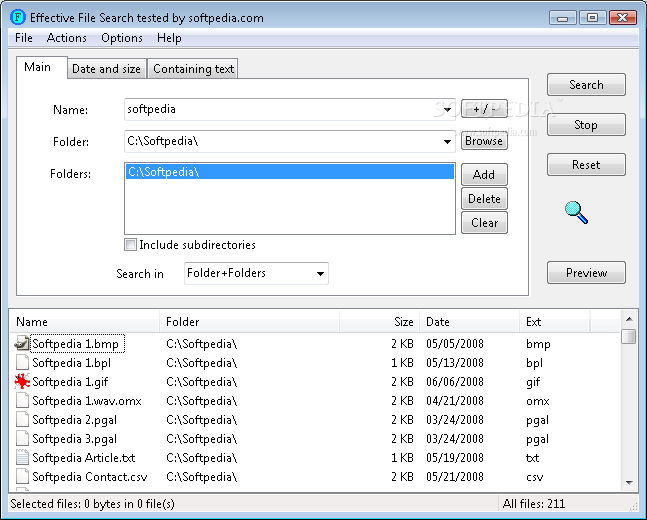
Task: Expand the Name field dropdown arrow
Action: coord(447,109)
